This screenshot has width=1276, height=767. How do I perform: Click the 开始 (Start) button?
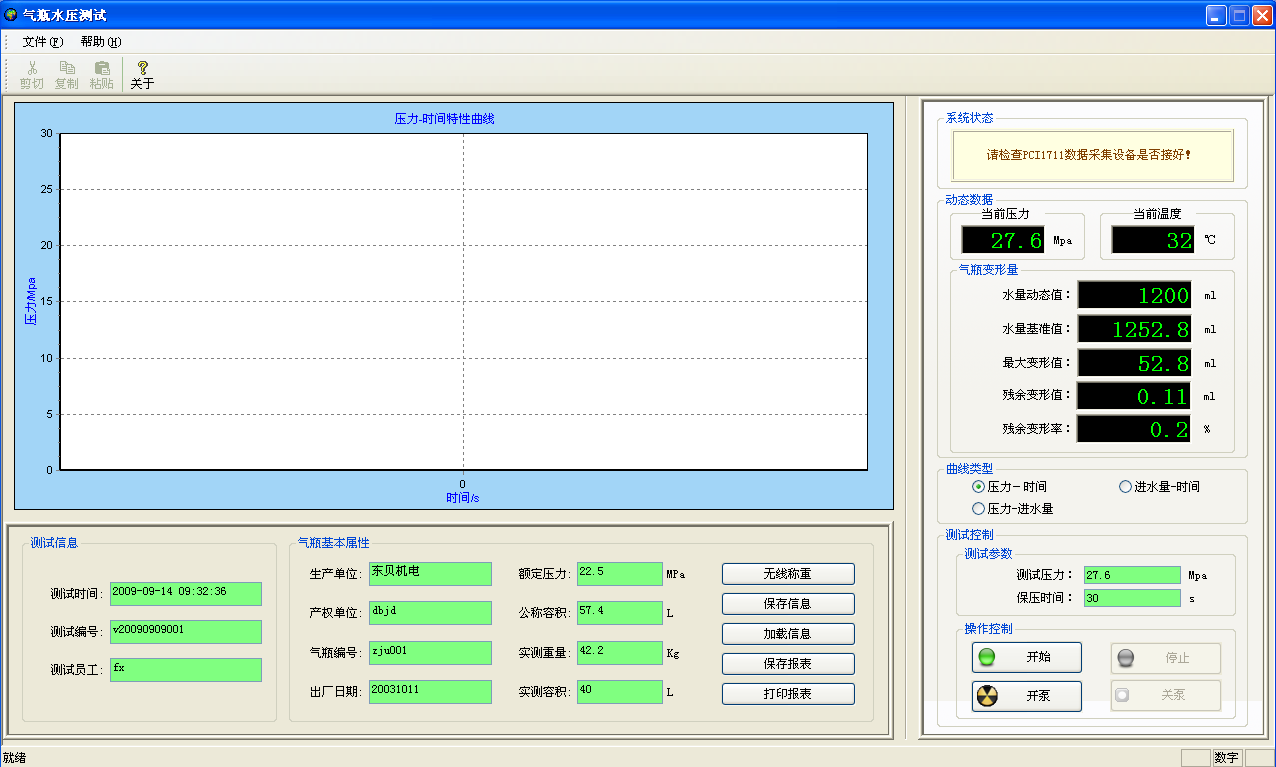(1026, 658)
